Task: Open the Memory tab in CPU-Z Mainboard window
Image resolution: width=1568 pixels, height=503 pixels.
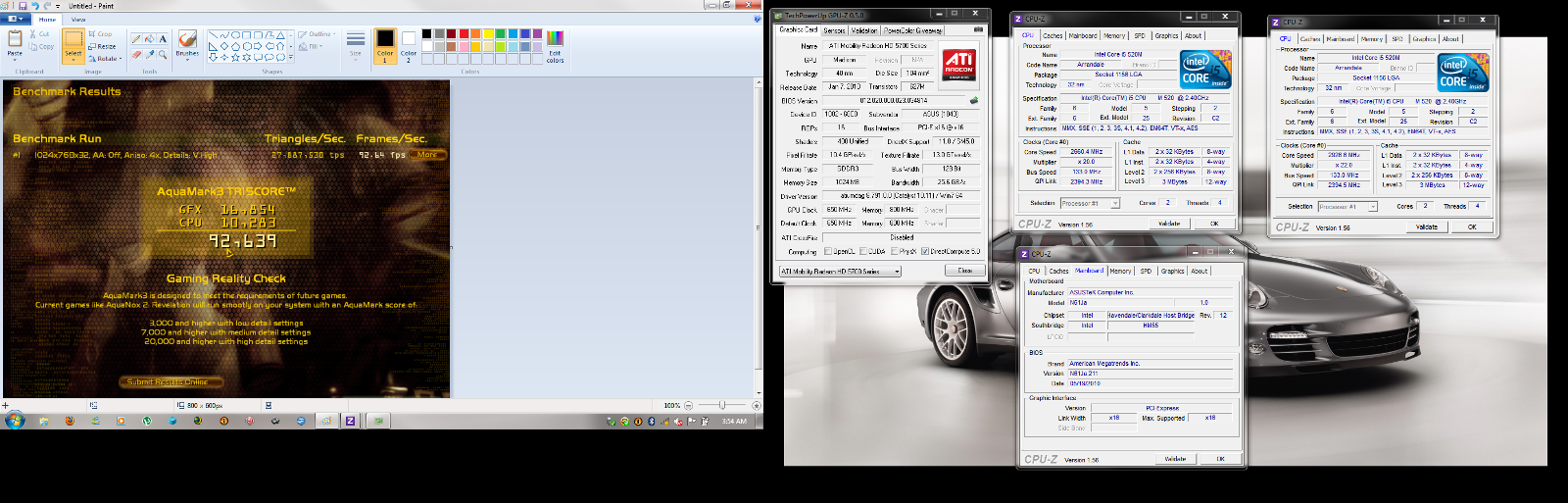Action: 1120,271
